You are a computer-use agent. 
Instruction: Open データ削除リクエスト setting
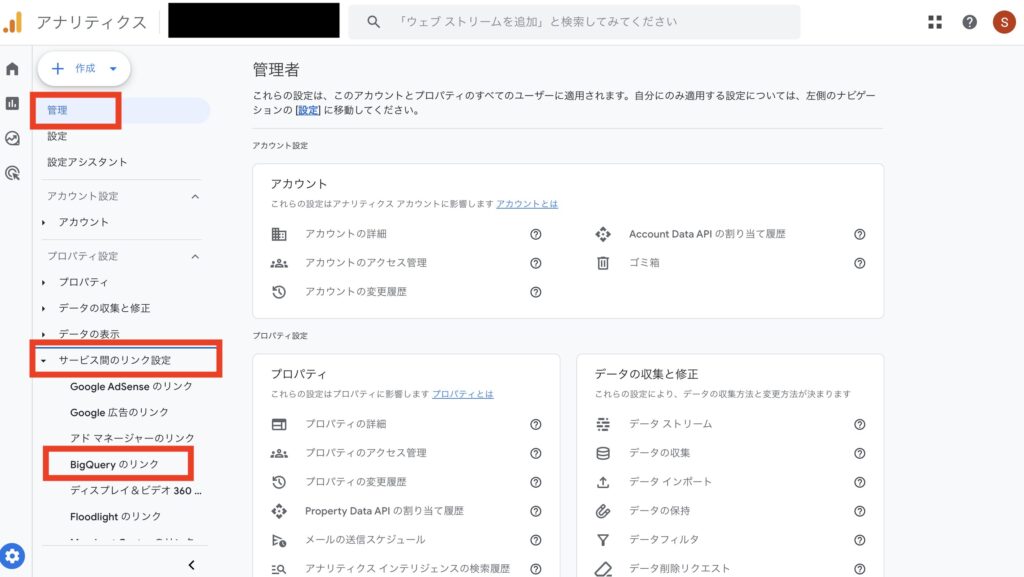679,568
